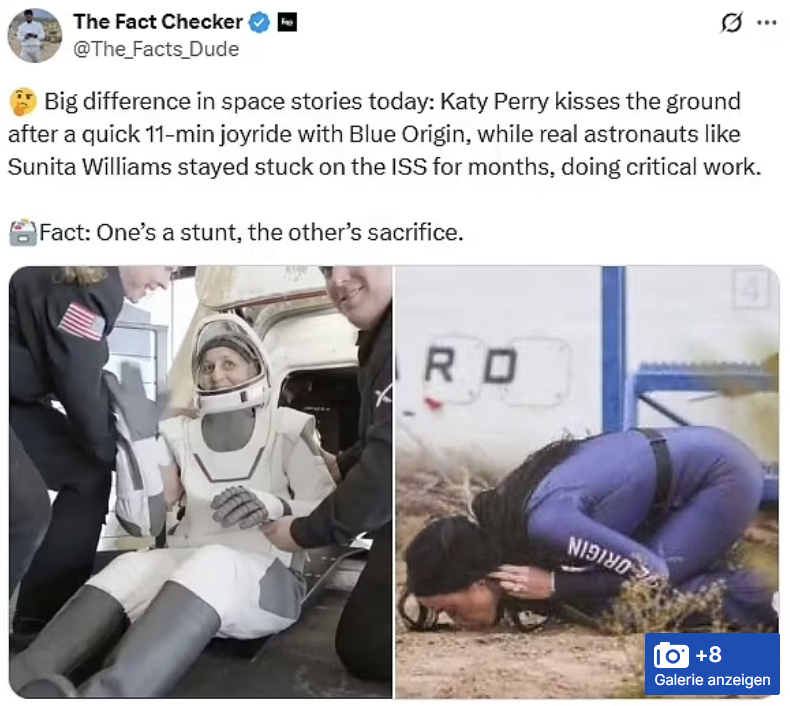Click the blue verified checkmark badge
Viewport: 790px width, 706px height.
click(x=259, y=23)
